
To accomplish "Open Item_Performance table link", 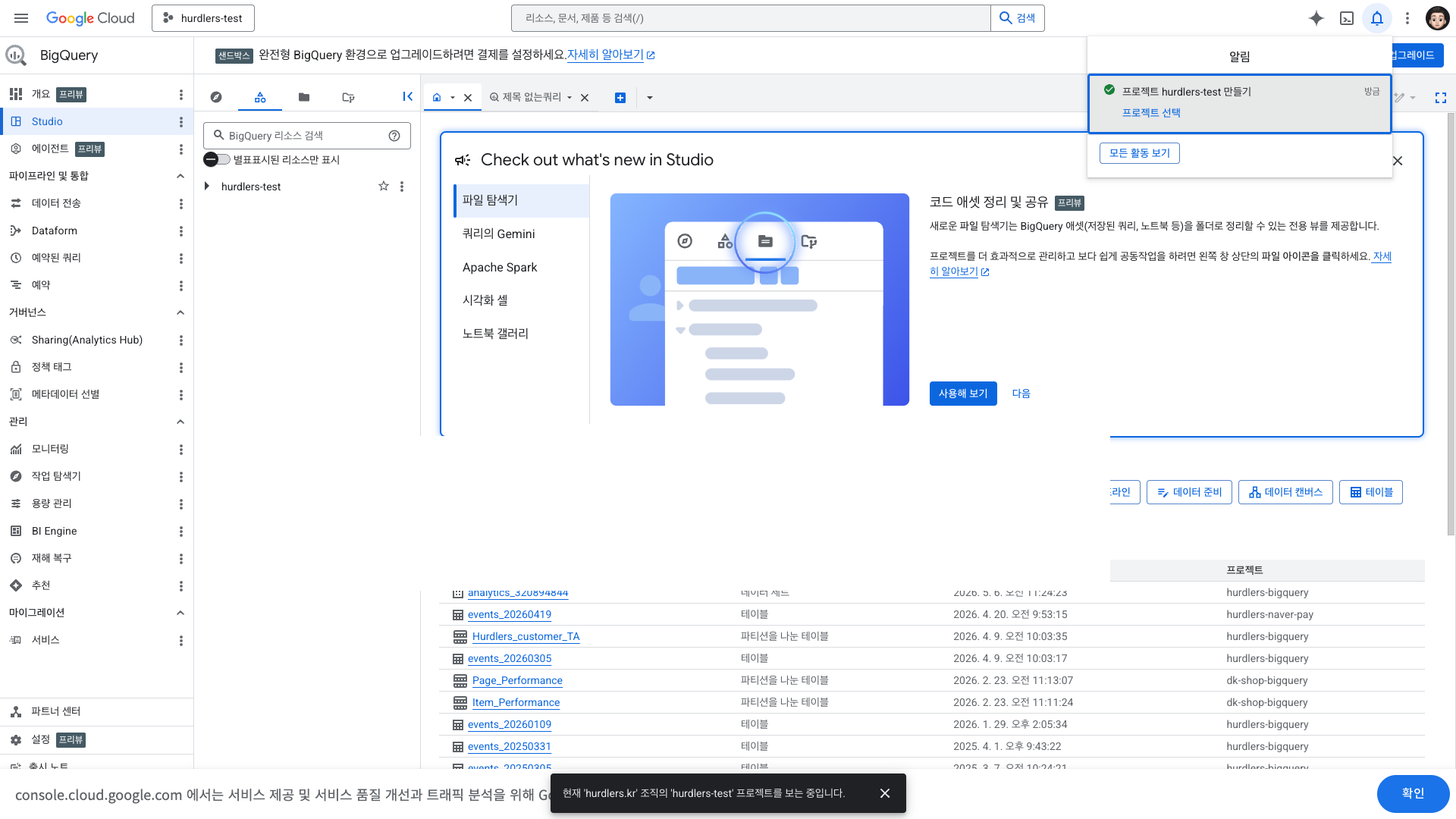I will (x=516, y=703).
